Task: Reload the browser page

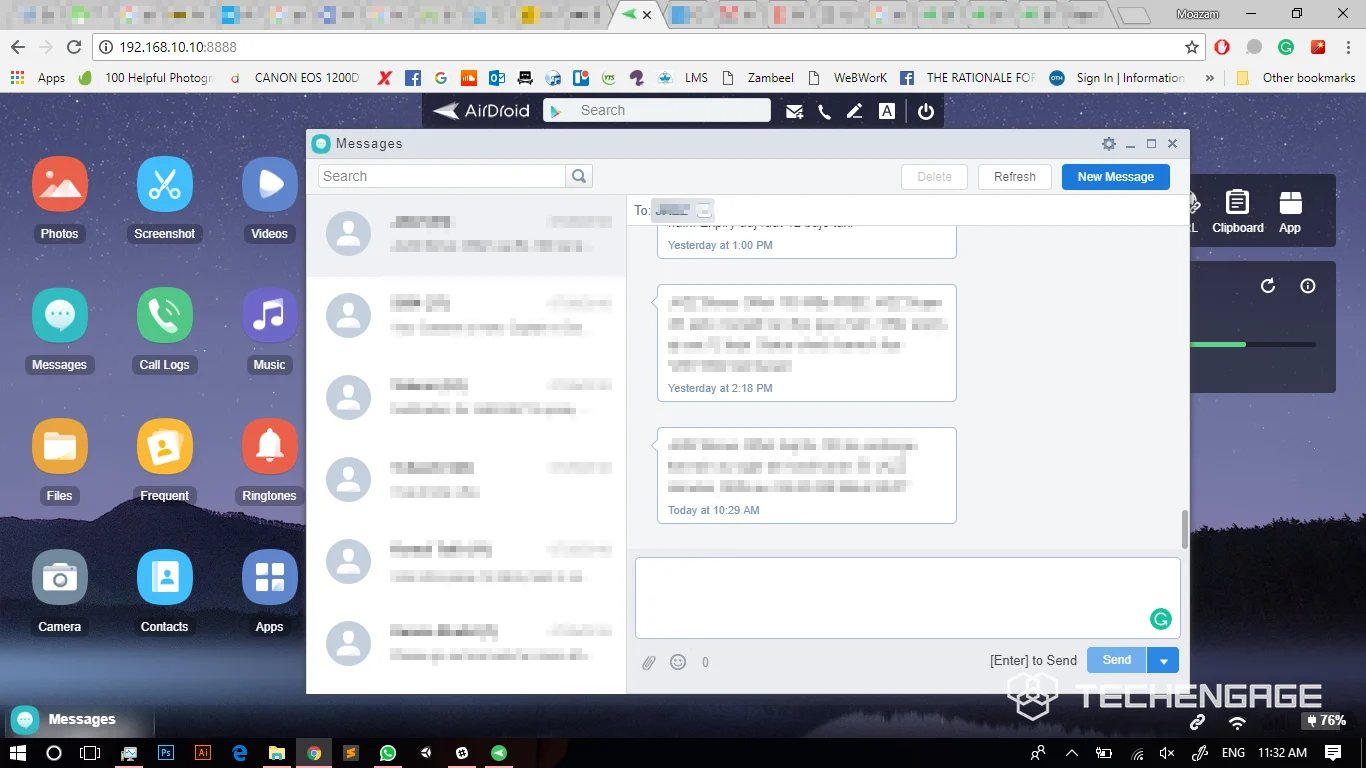Action: pos(74,47)
